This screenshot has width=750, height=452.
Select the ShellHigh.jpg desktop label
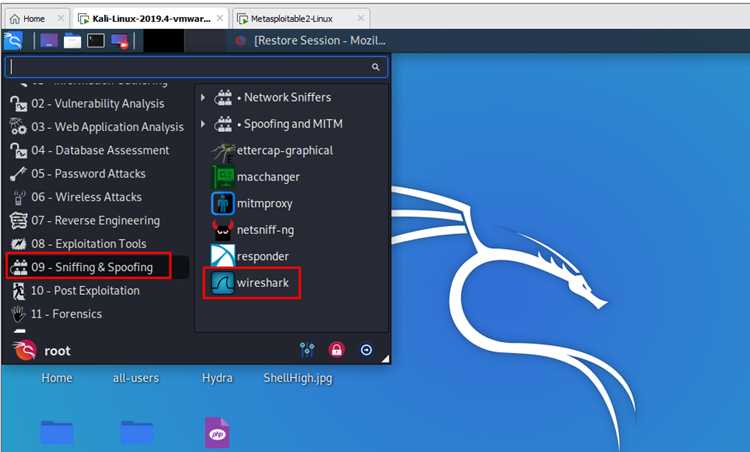[x=298, y=378]
